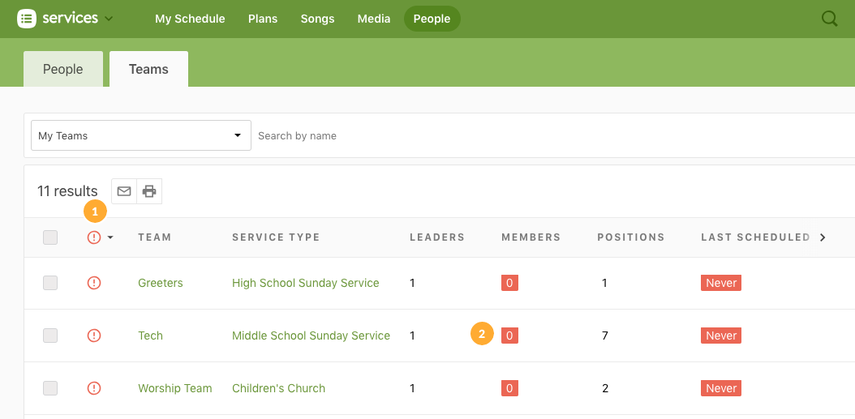Click the Services app logo icon
Viewport: 855px width, 419px height.
(27, 19)
